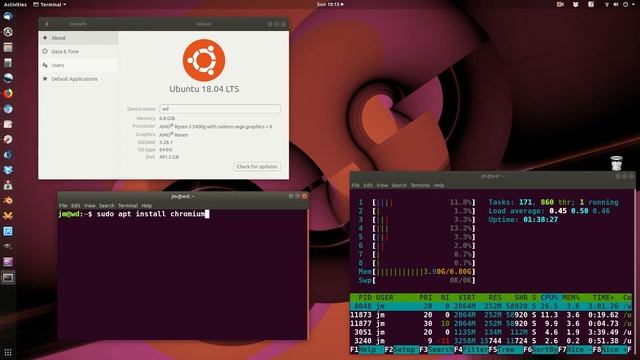Open Search menu in the apt install terminal
The height and width of the screenshot is (360, 640).
tap(107, 206)
